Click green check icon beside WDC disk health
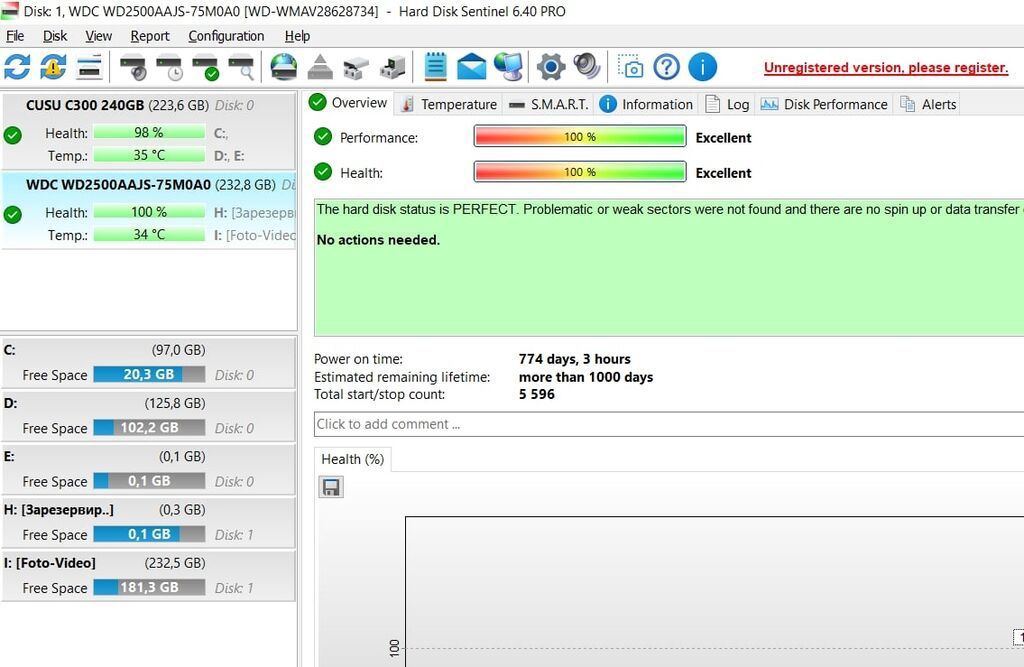The width and height of the screenshot is (1024, 667). [x=12, y=214]
